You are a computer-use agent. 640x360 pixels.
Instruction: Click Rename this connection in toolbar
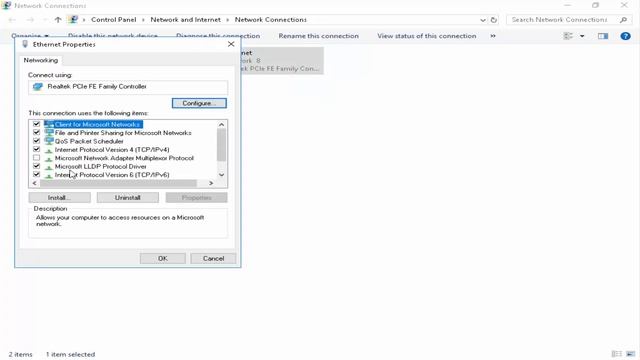tap(318, 36)
